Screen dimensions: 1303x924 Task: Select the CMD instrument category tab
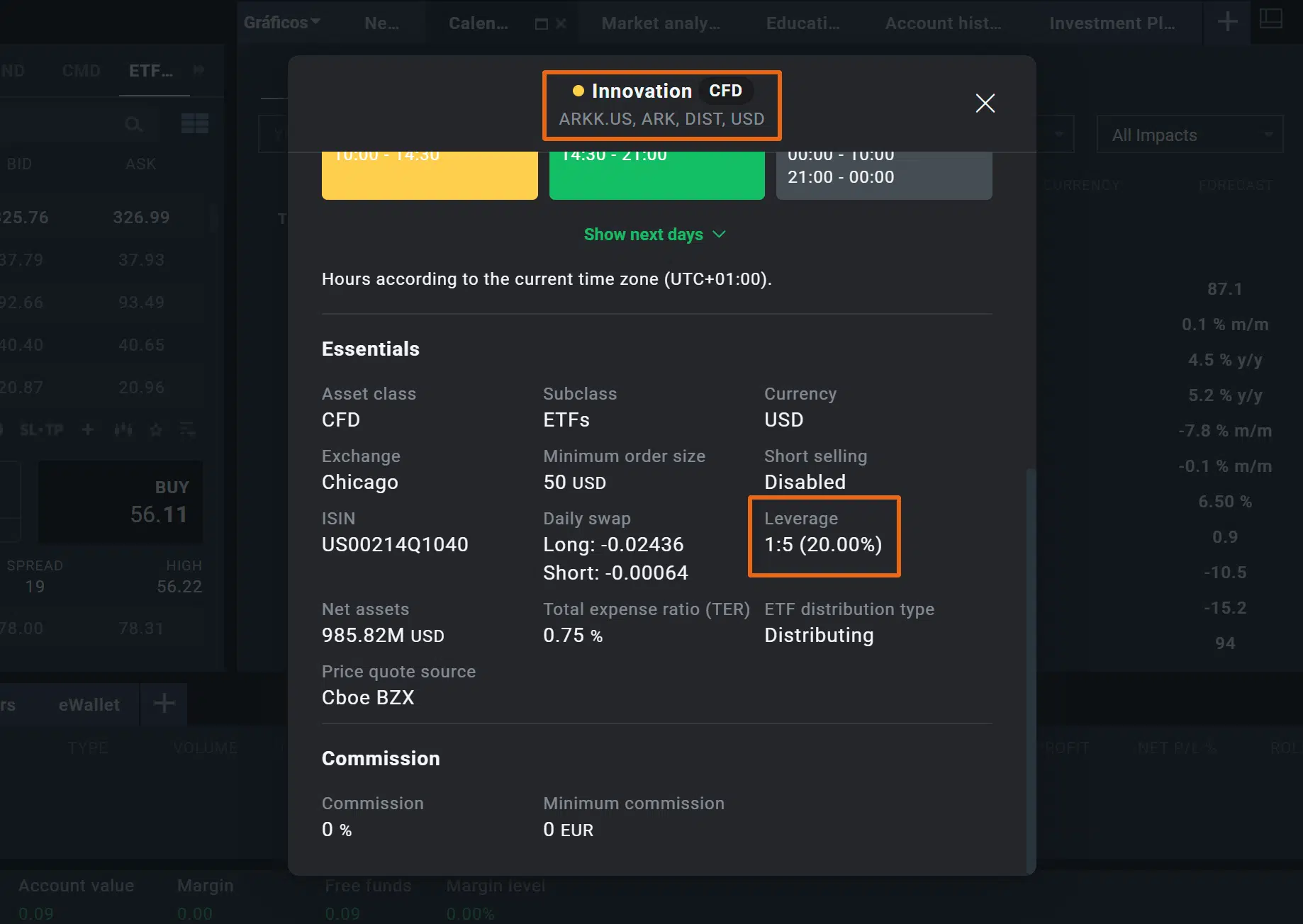[82, 71]
